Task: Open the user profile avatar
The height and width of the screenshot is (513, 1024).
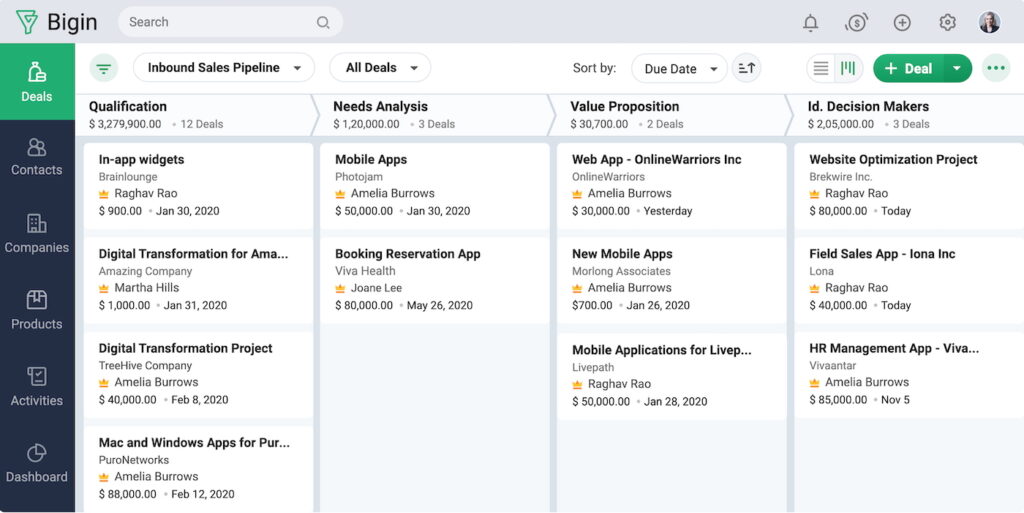Action: point(989,23)
